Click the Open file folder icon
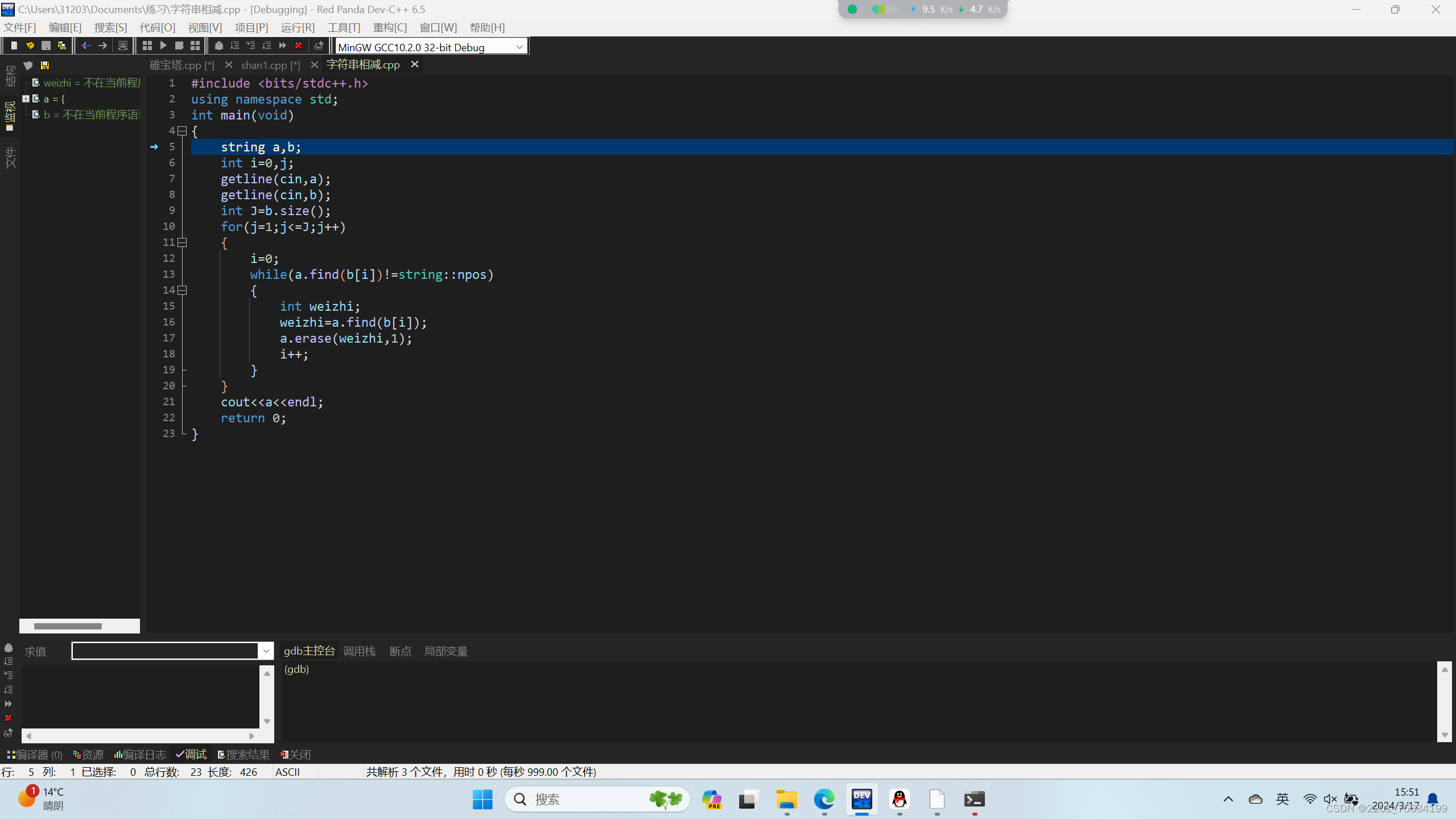 click(x=30, y=46)
